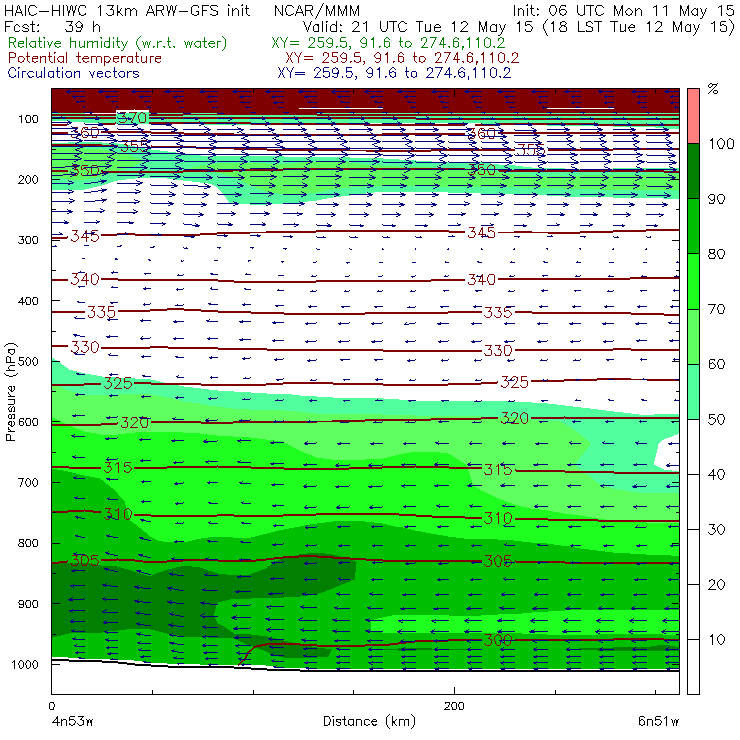
Task: Click the '10' colorbar tick label
Action: [x=716, y=640]
